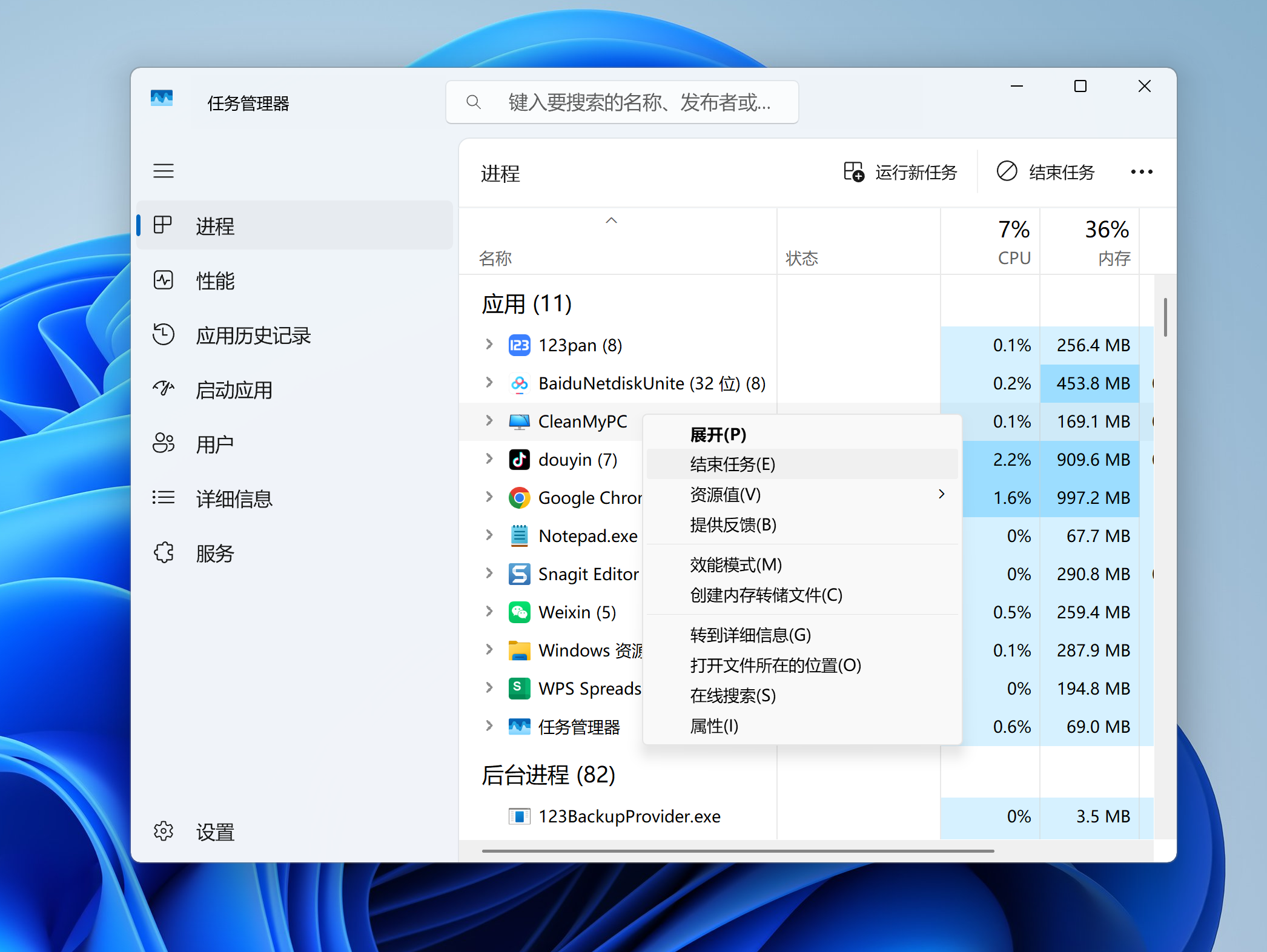The image size is (1267, 952).
Task: Choose 打开文件所在的位置(O) menu entry
Action: tap(775, 666)
